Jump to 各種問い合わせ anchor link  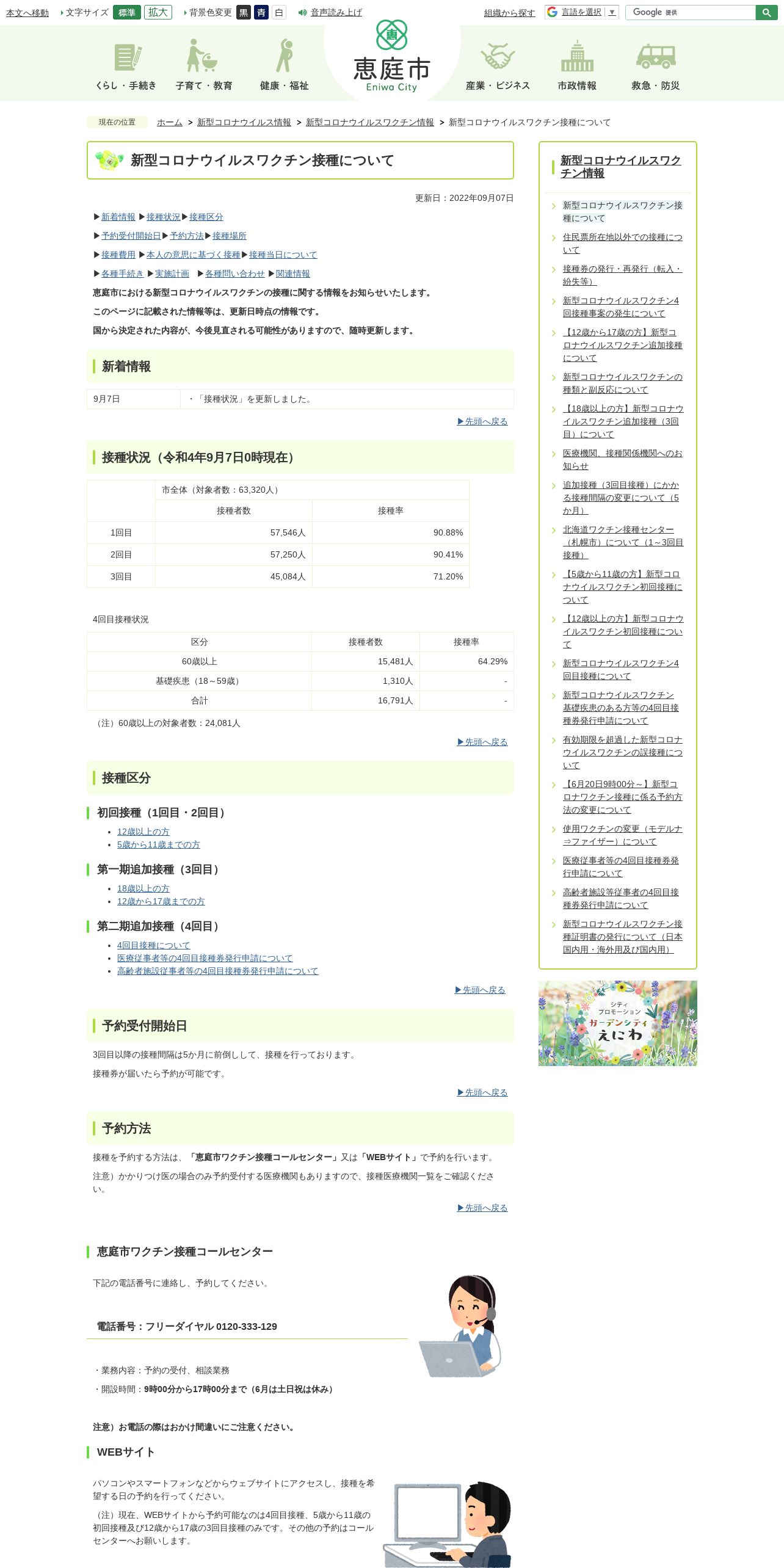coord(235,274)
